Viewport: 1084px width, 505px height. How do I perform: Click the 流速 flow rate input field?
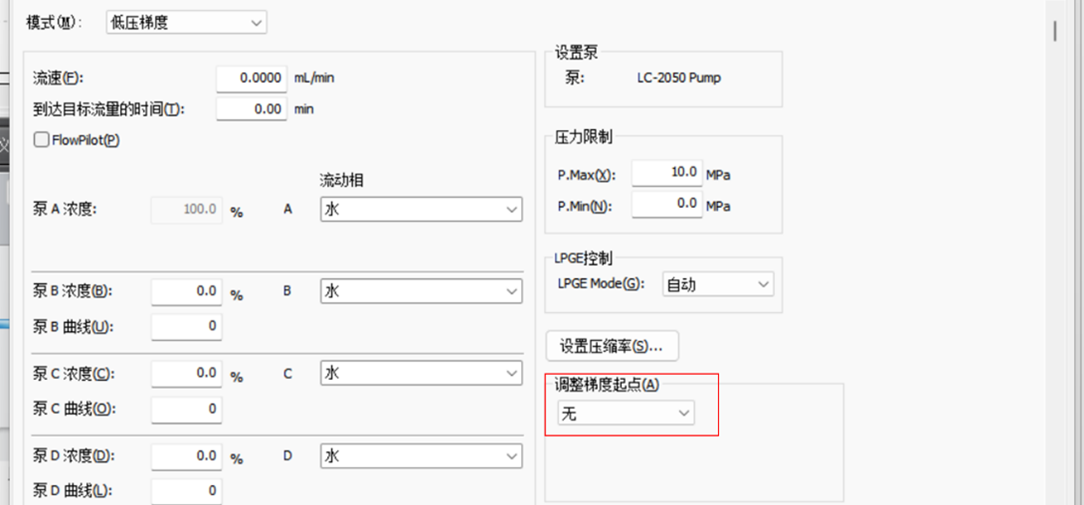pos(251,78)
